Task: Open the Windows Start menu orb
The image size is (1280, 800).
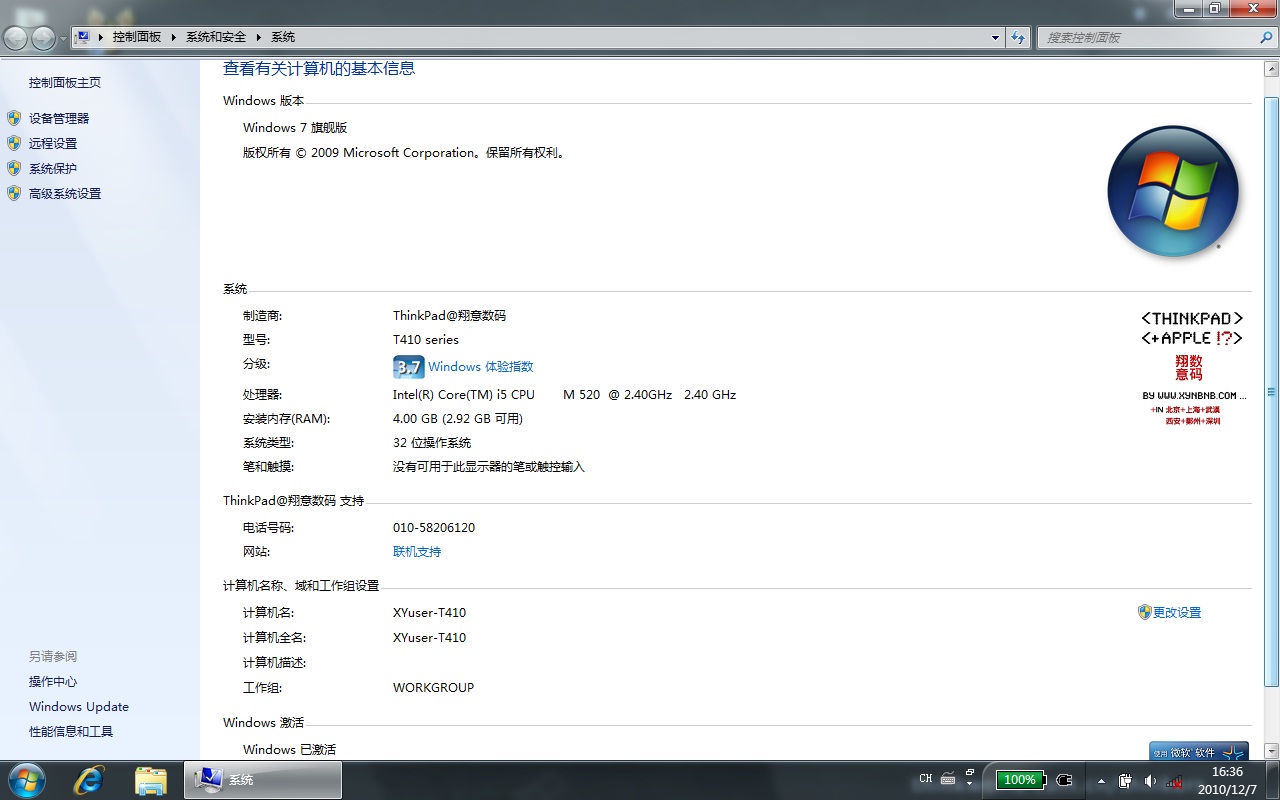Action: [27, 780]
